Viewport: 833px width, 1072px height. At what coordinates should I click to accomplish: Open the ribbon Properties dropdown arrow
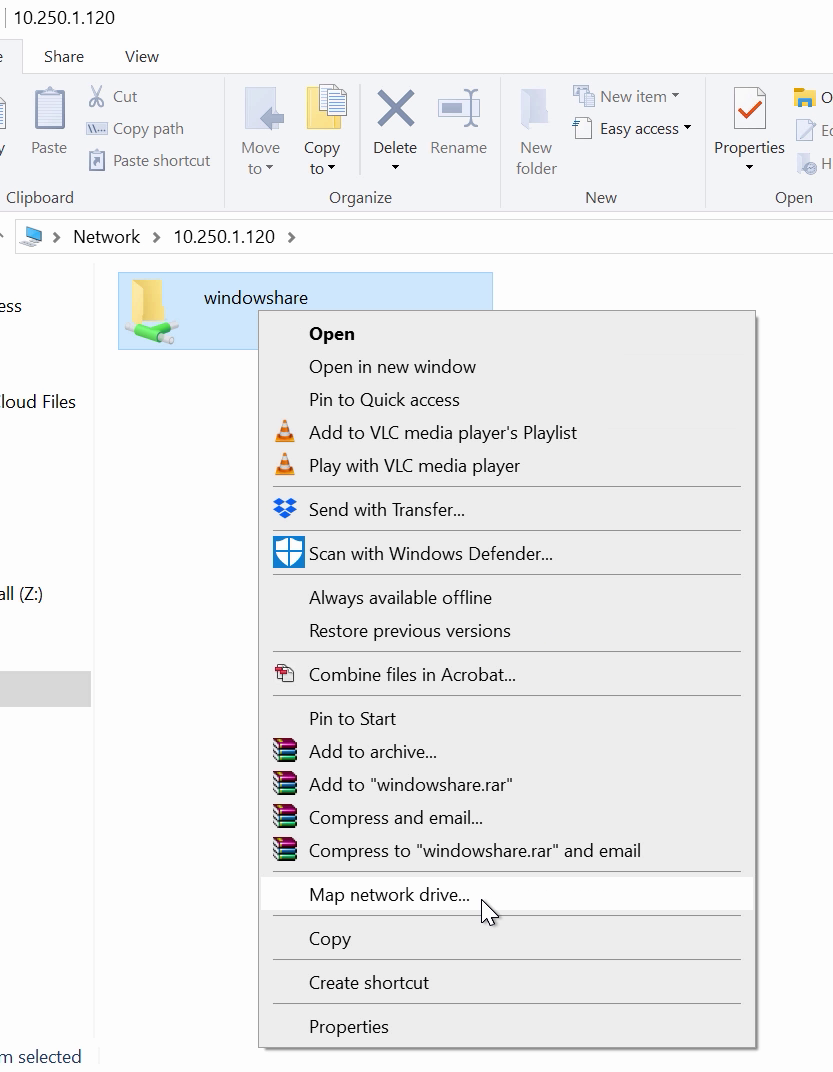click(750, 168)
